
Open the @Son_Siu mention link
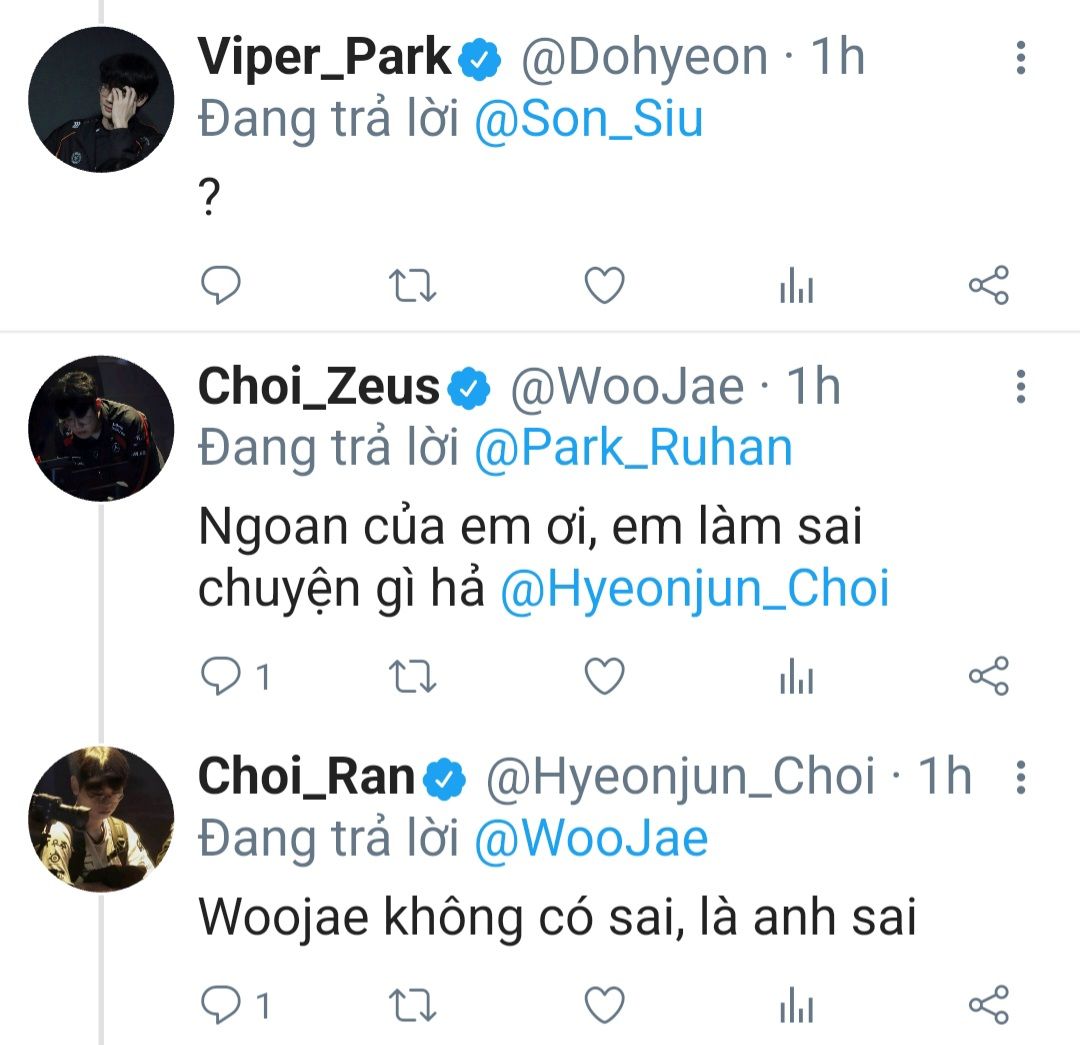(588, 120)
